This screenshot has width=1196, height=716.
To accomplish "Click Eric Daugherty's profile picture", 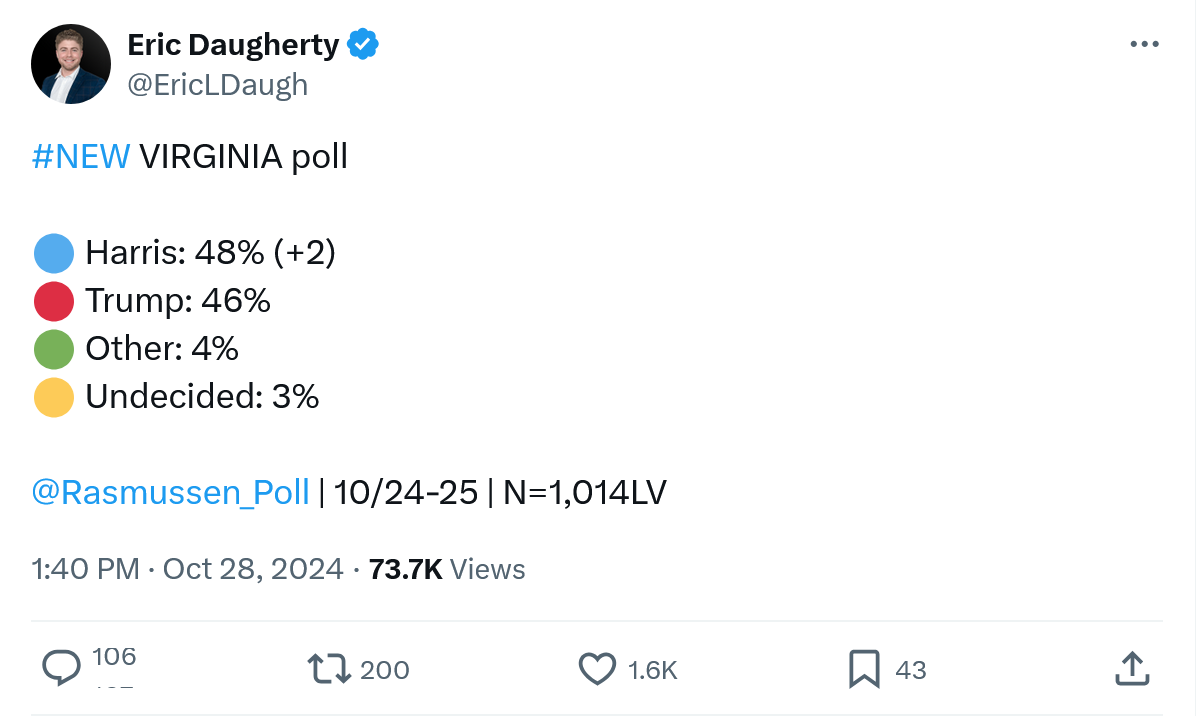I will (x=70, y=65).
